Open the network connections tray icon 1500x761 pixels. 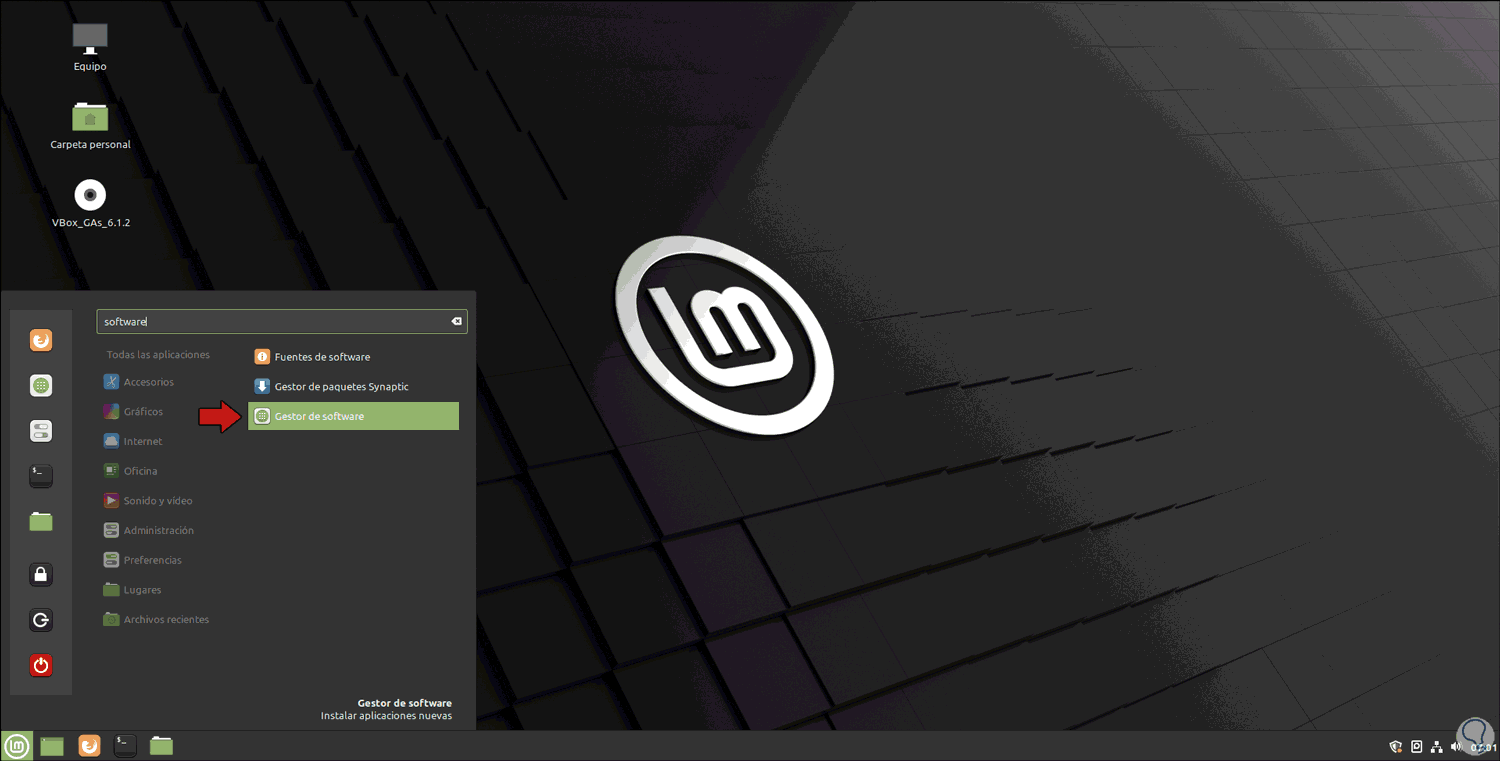coord(1437,747)
